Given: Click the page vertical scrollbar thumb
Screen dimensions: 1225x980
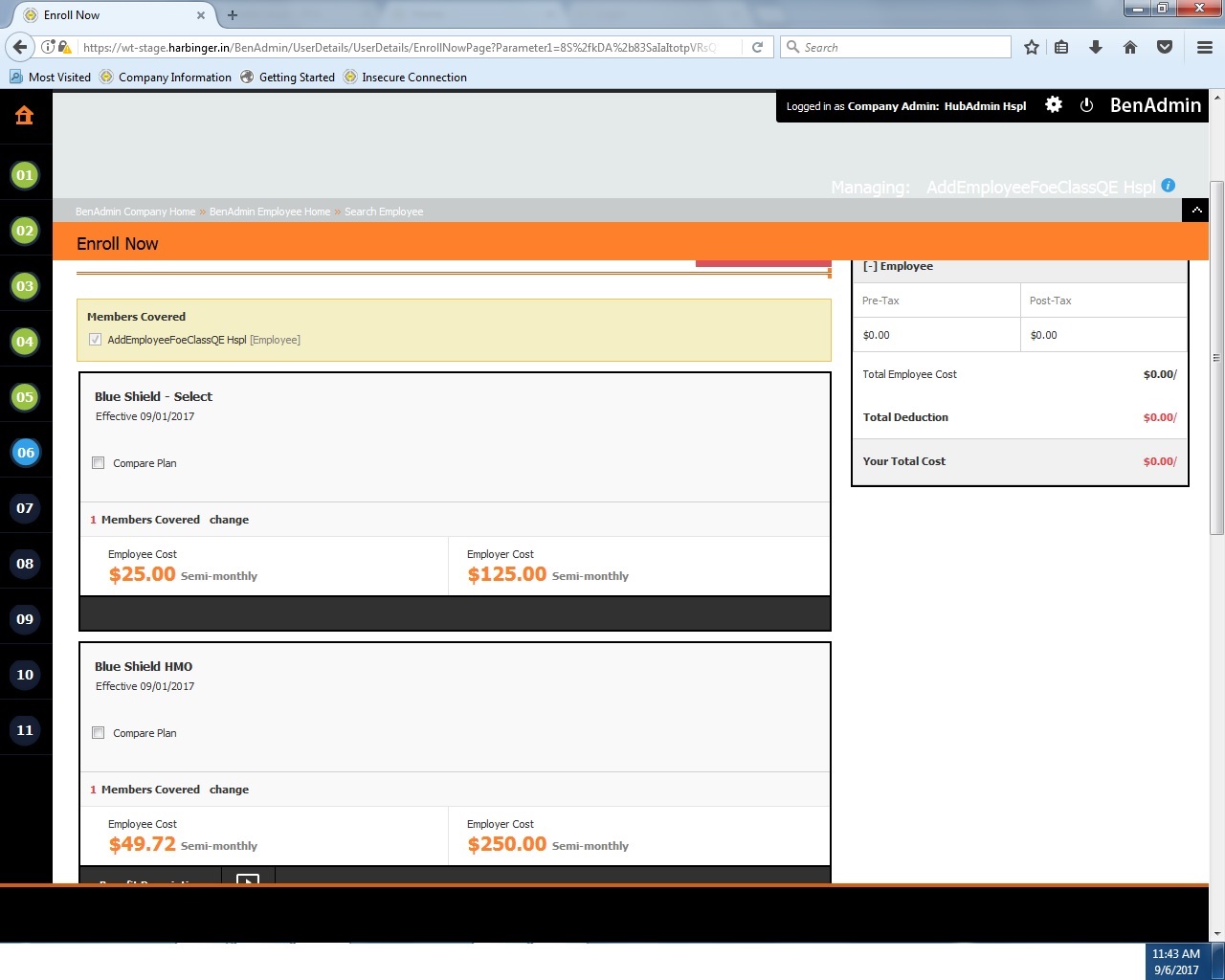Looking at the screenshot, I should coord(1216,357).
